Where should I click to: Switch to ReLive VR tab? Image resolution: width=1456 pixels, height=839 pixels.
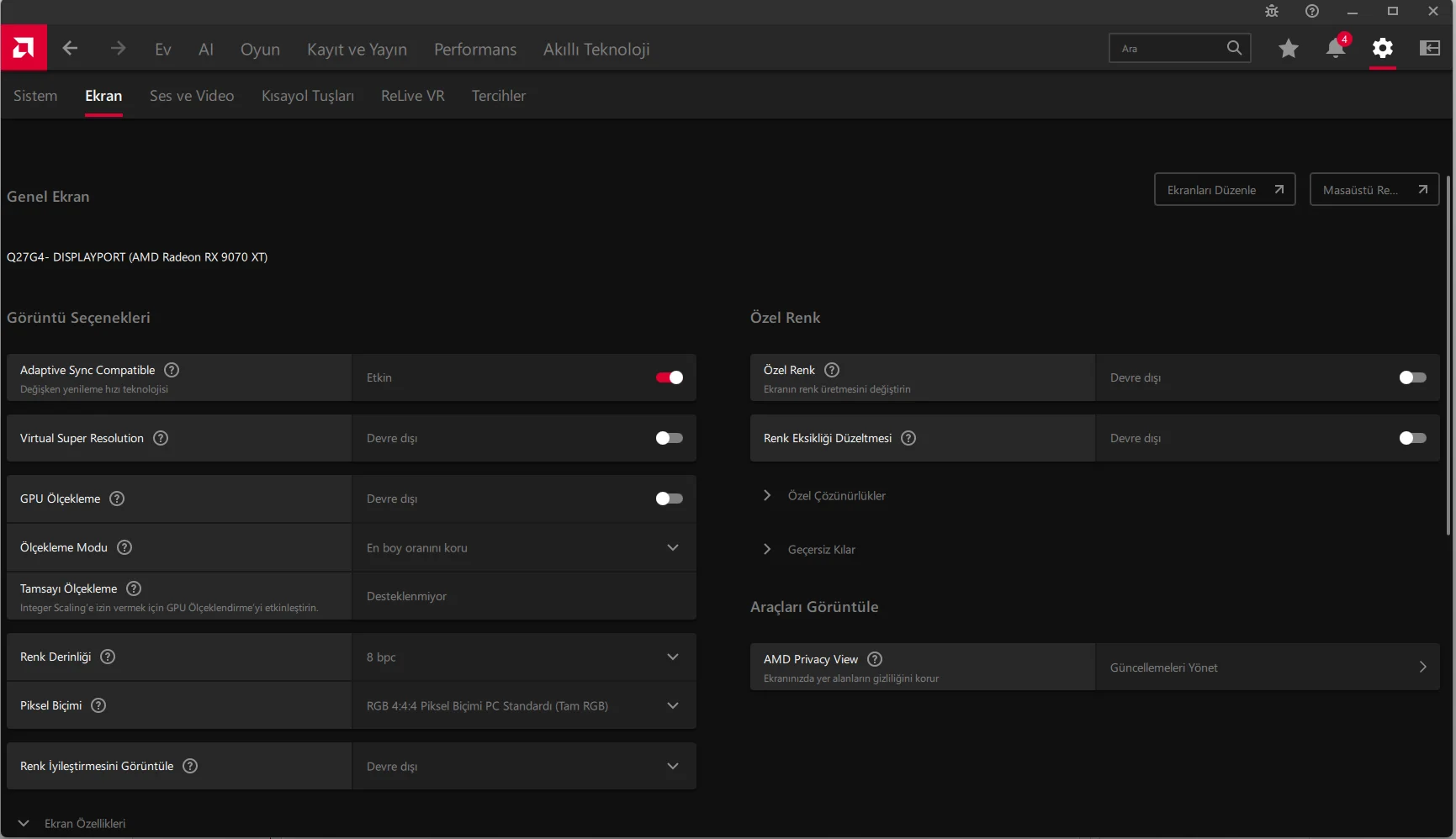413,96
